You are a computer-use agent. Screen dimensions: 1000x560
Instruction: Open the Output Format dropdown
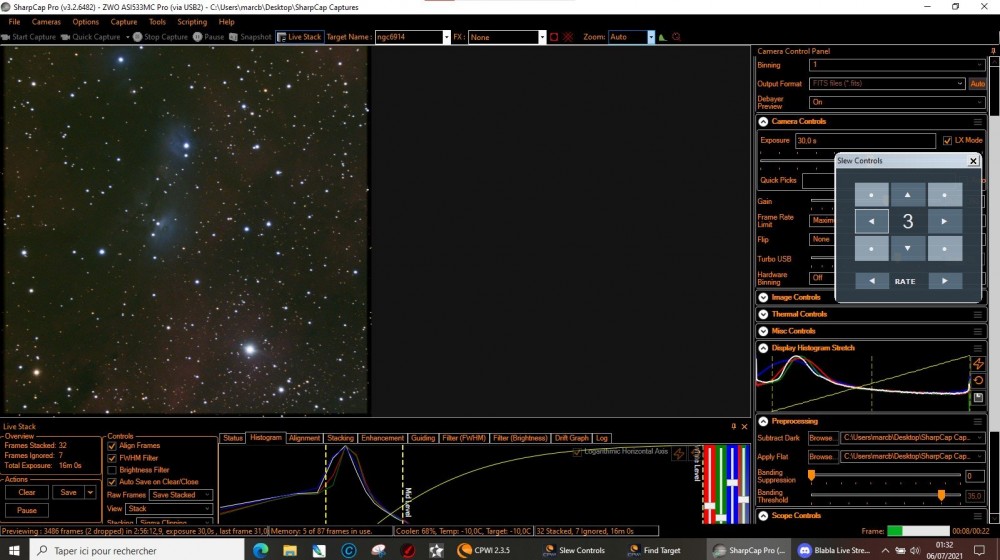click(887, 84)
